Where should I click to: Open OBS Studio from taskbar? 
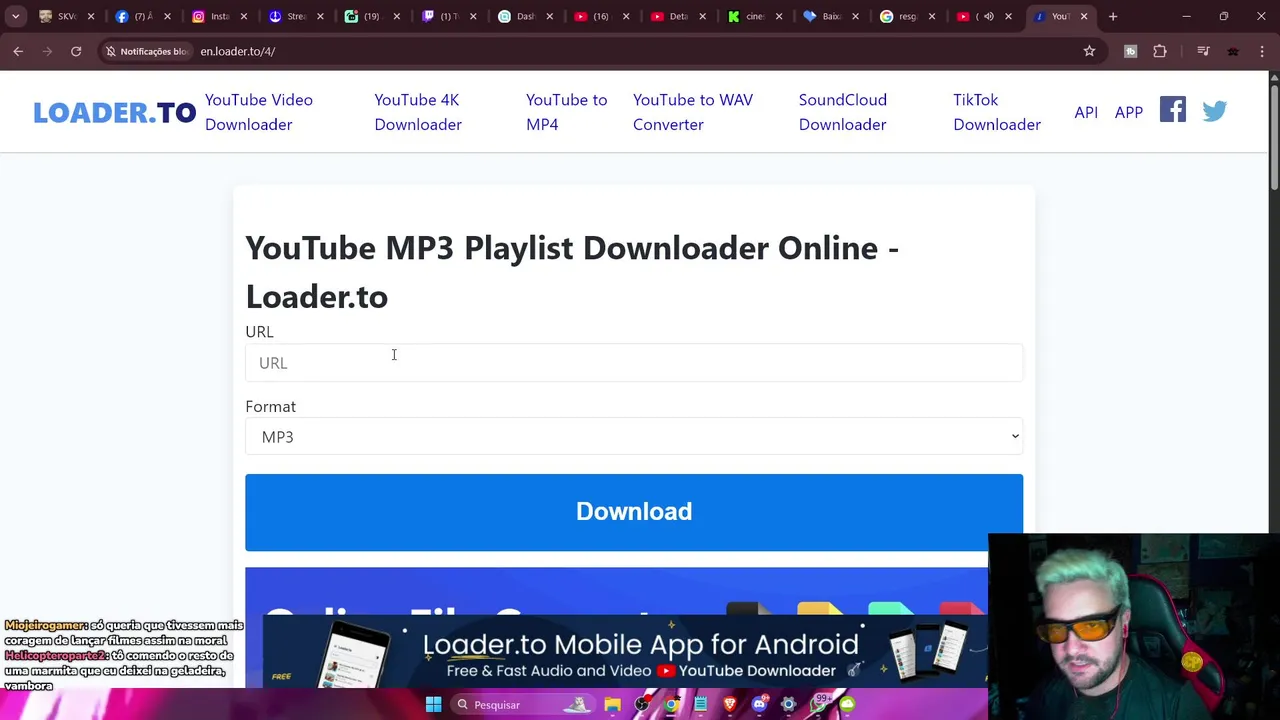[x=642, y=705]
